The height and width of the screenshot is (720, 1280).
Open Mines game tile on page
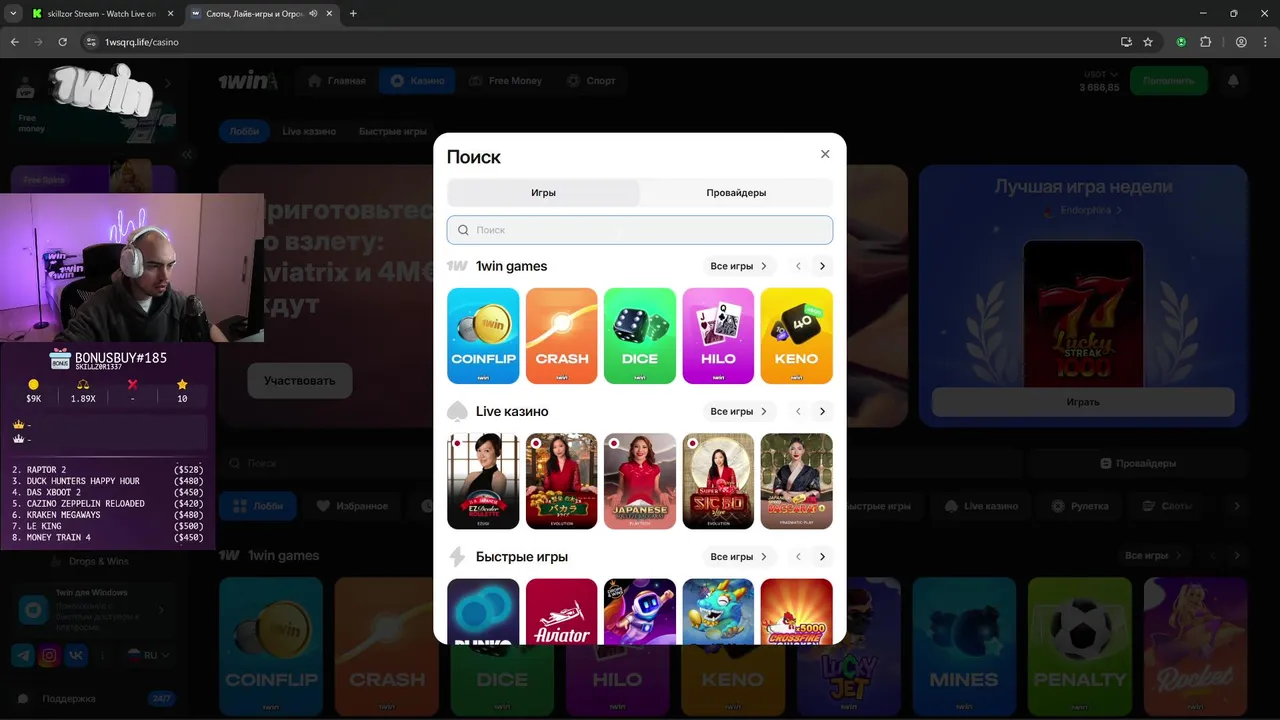click(964, 647)
